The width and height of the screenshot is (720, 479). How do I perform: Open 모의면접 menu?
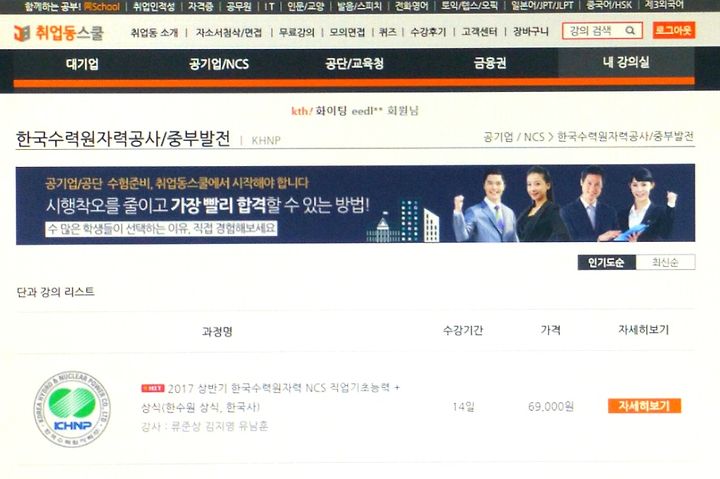pyautogui.click(x=347, y=32)
